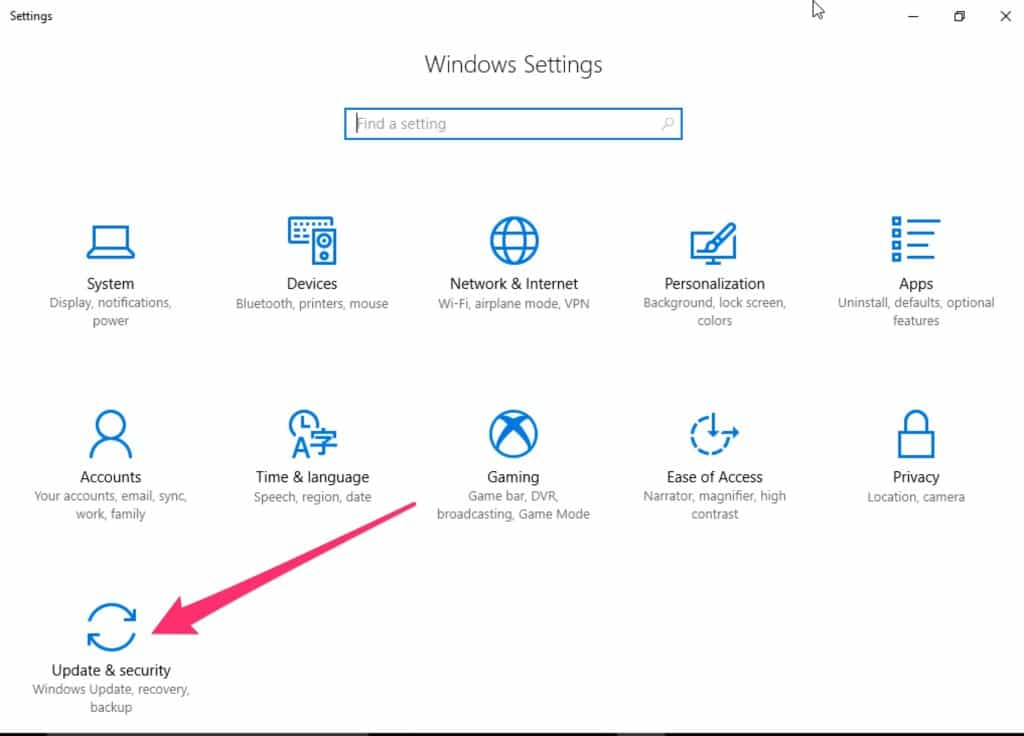
Task: Click the search magnifier icon
Action: [x=667, y=123]
